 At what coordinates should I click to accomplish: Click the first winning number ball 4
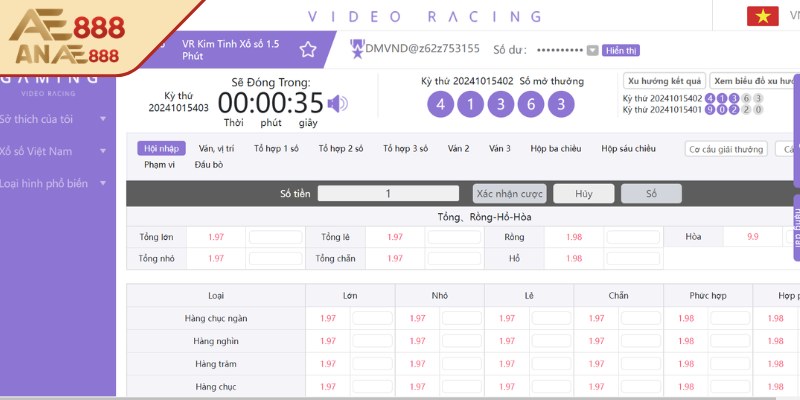[440, 104]
